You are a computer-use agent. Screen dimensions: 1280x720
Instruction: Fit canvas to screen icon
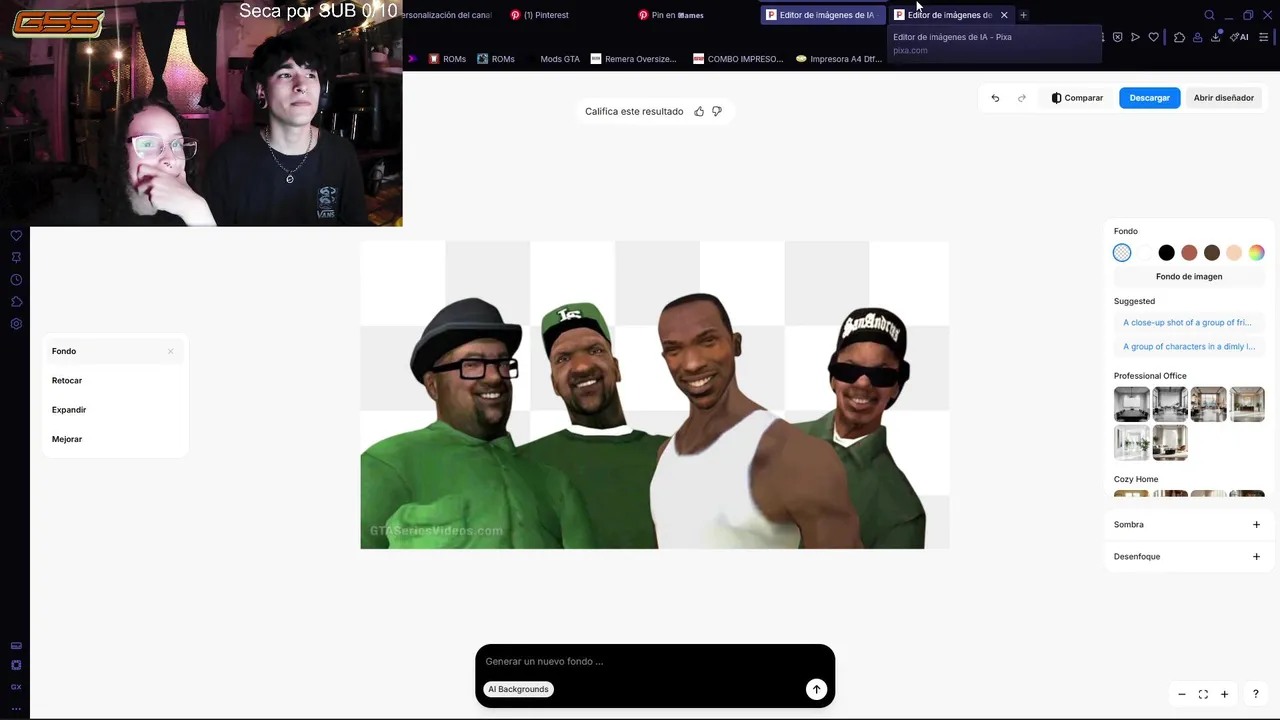tap(1203, 694)
